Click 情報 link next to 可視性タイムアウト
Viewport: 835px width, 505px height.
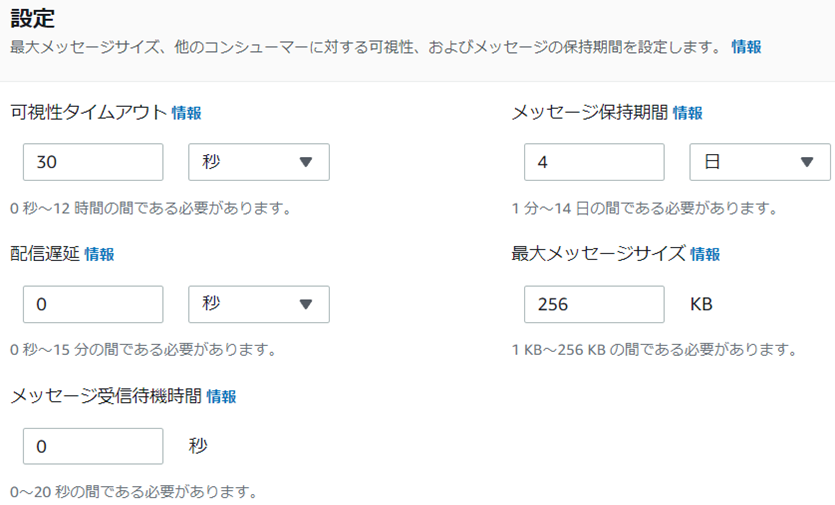coord(186,113)
